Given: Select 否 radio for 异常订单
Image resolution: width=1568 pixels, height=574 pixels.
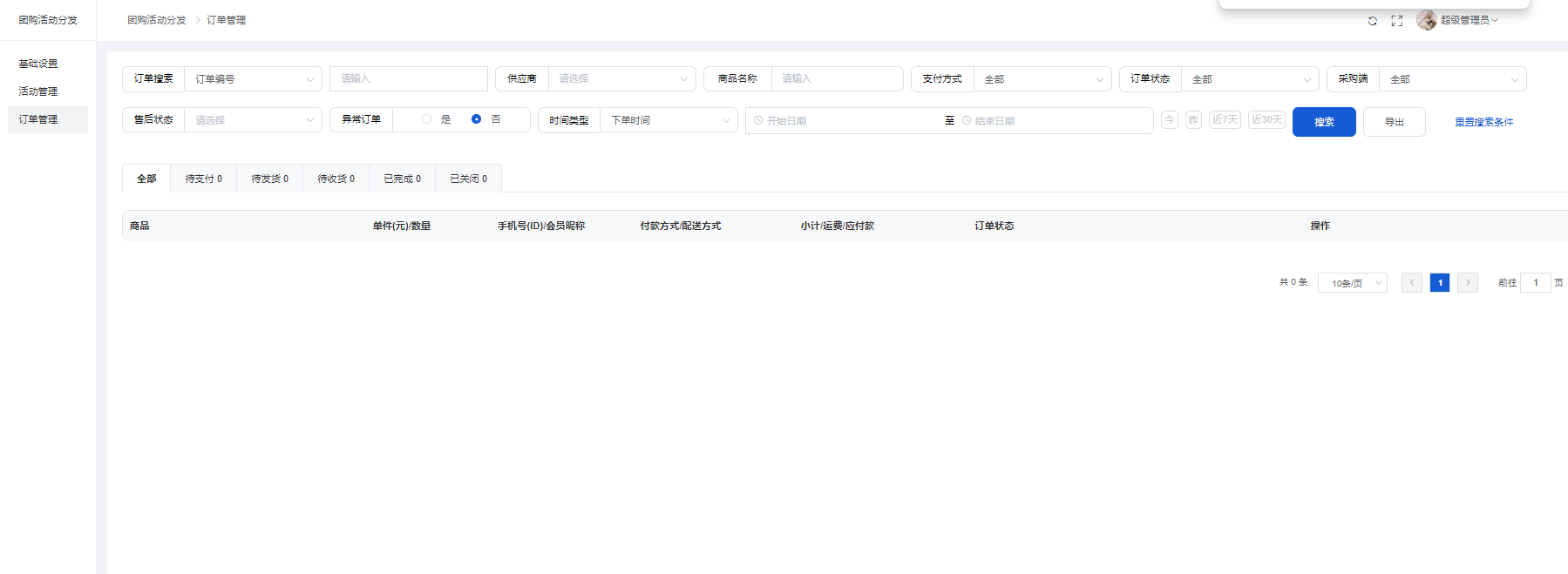Looking at the screenshot, I should pyautogui.click(x=477, y=119).
